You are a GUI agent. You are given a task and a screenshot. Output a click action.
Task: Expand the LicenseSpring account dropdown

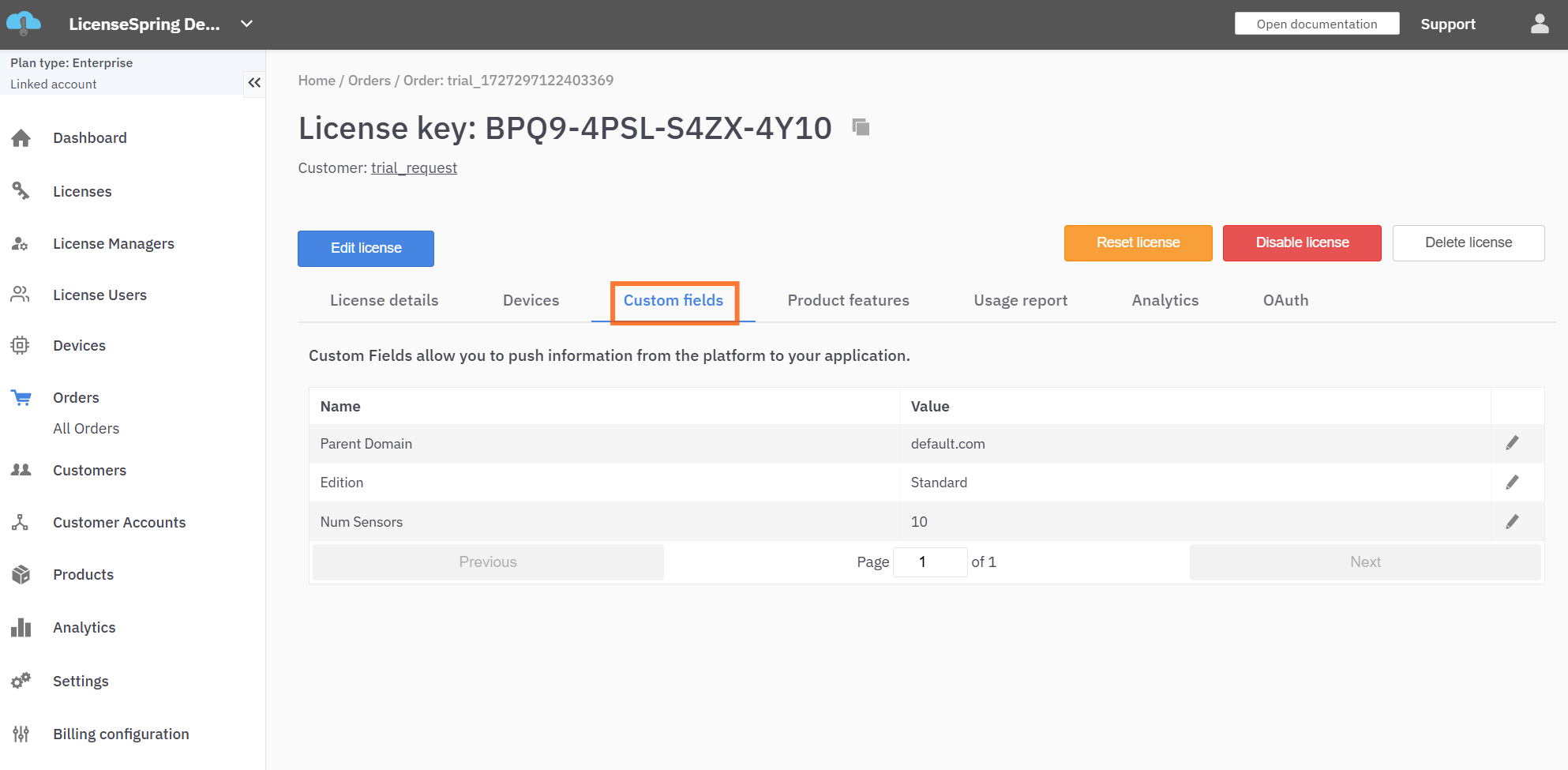pos(246,24)
